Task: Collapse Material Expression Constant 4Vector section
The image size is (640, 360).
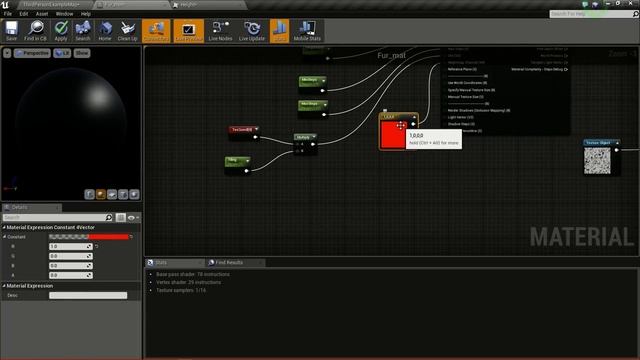Action: point(4,227)
